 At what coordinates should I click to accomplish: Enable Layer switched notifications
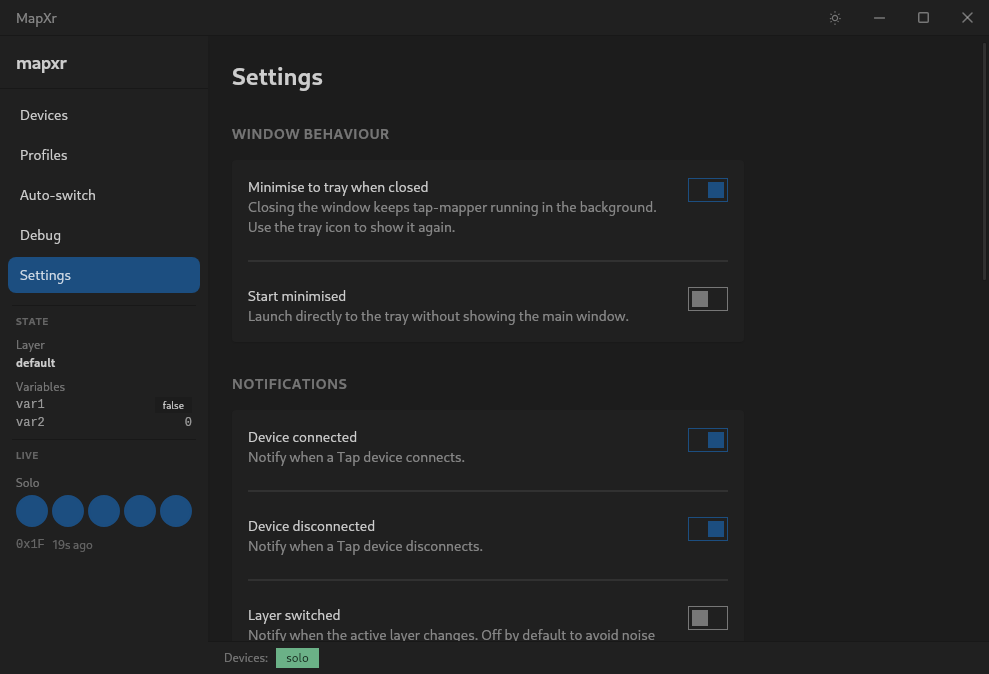pos(707,618)
